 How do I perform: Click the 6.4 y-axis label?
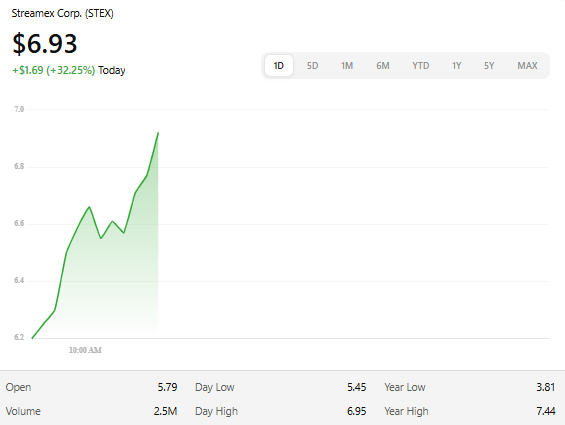pos(19,280)
